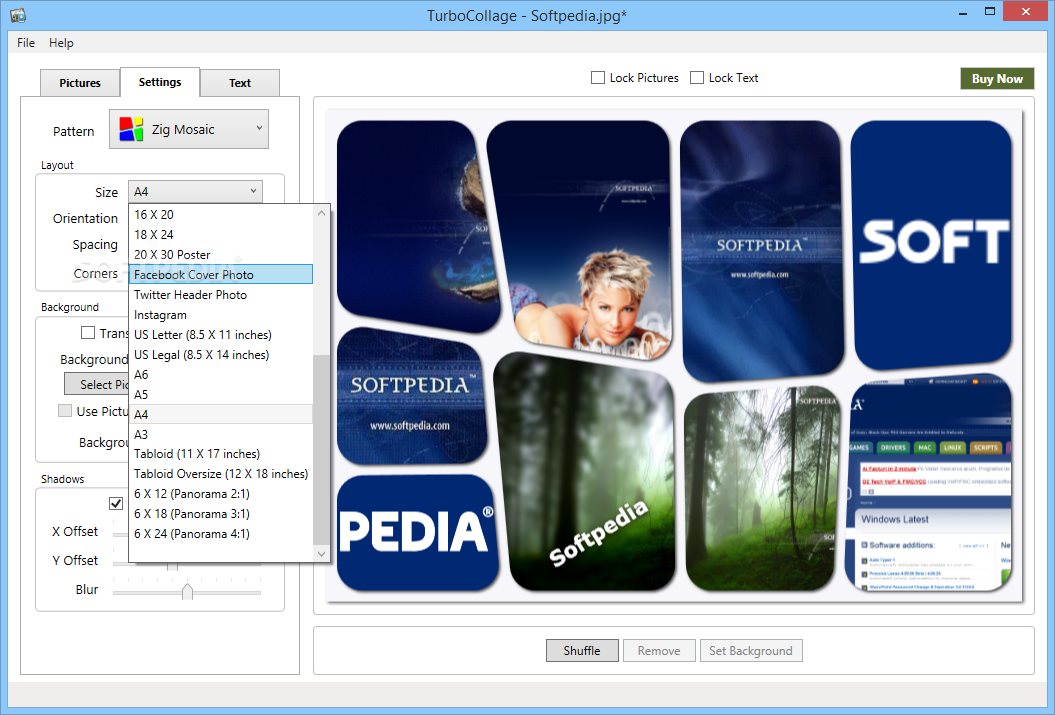Screen dimensions: 1055x715
Task: Pick 6 X 12 (Panorama 2:1)
Action: [221, 494]
